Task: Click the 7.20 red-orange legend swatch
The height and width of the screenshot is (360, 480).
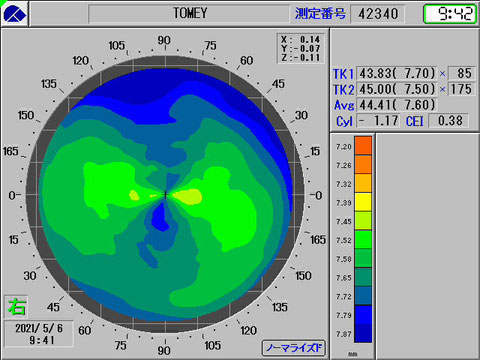Action: tap(363, 146)
